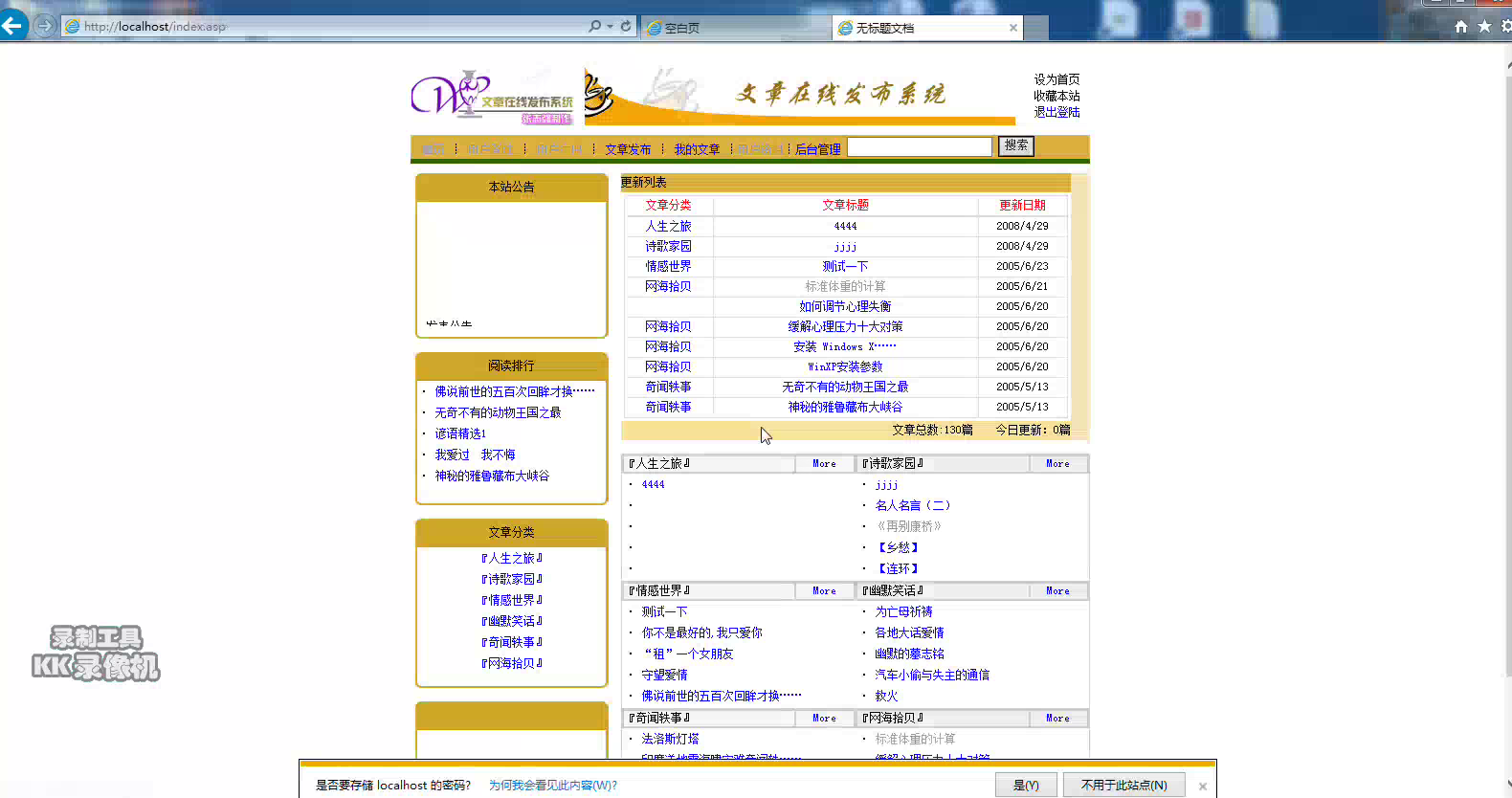
Task: Open 守望爱情 article
Action: (664, 676)
